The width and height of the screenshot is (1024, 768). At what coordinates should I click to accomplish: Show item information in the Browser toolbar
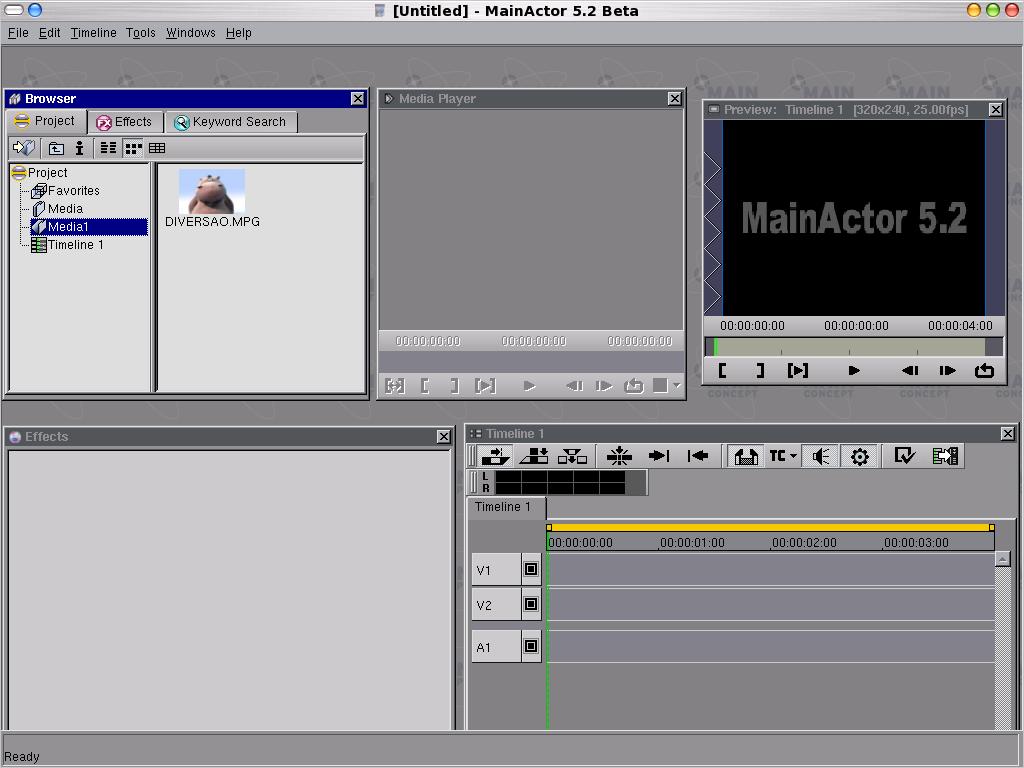(80, 148)
